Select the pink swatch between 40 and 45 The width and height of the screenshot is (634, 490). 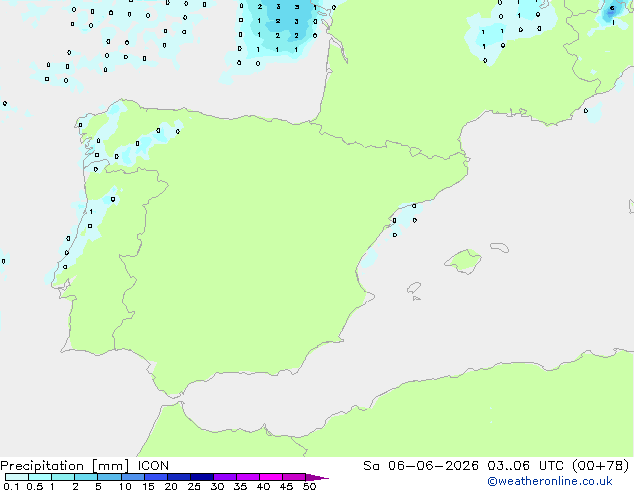[271, 477]
